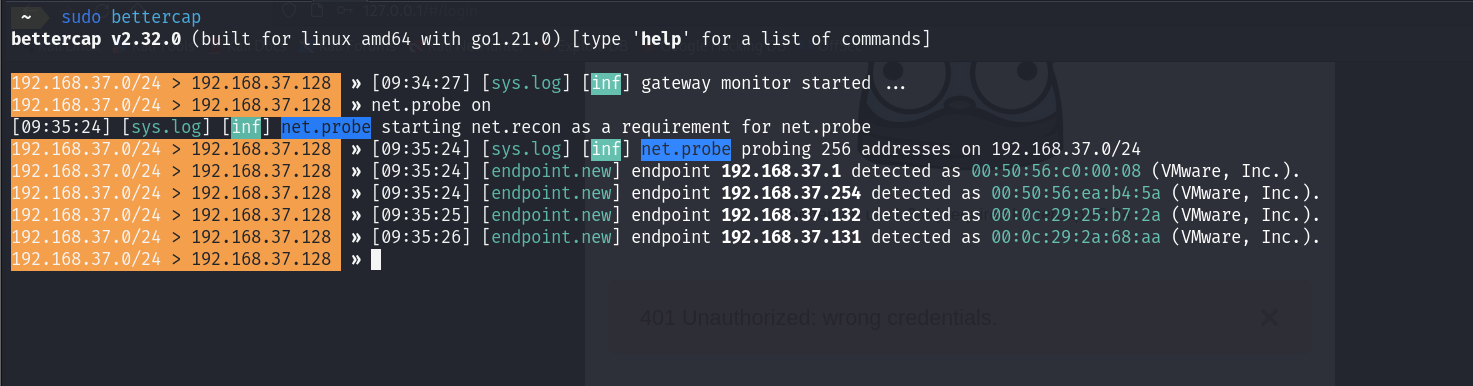Click the faint key icon beside the URL
The image size is (1473, 386).
click(344, 12)
